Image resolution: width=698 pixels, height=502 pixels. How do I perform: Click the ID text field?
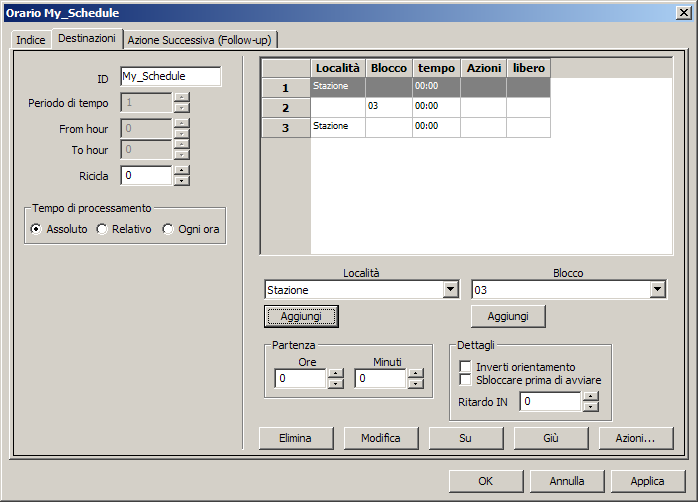170,77
